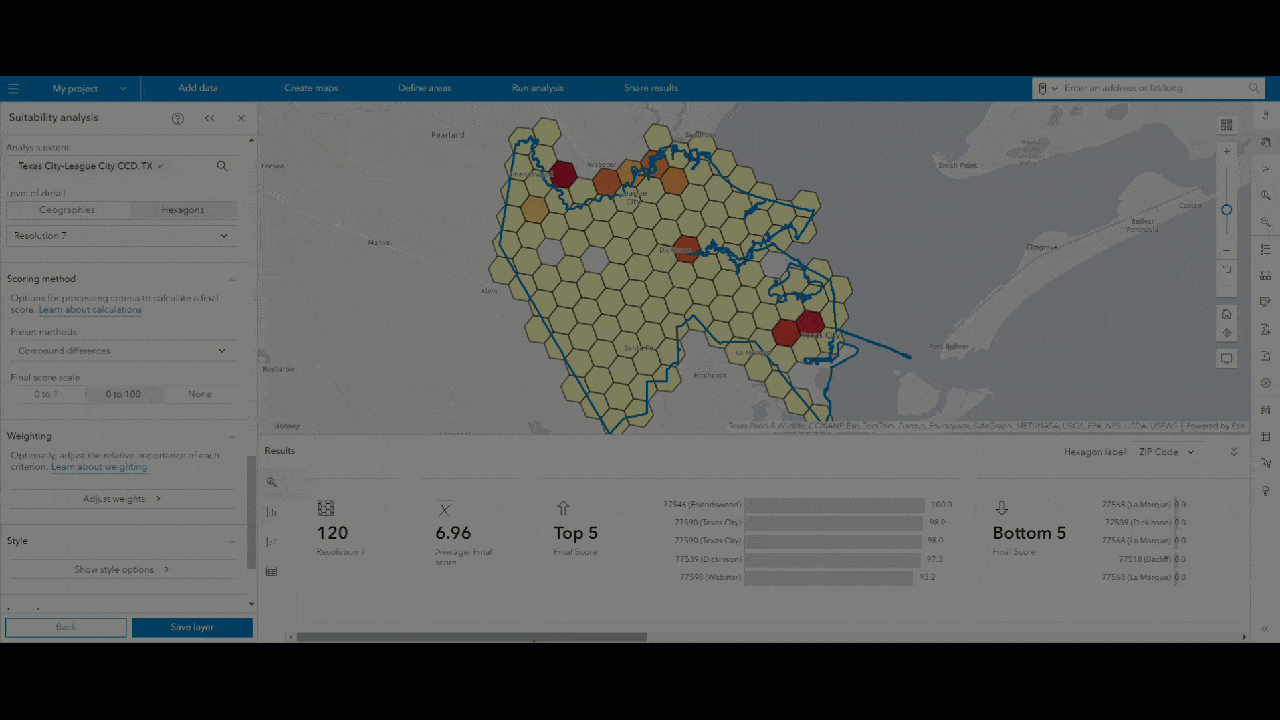Open the basemap gallery icon top right

1227,125
